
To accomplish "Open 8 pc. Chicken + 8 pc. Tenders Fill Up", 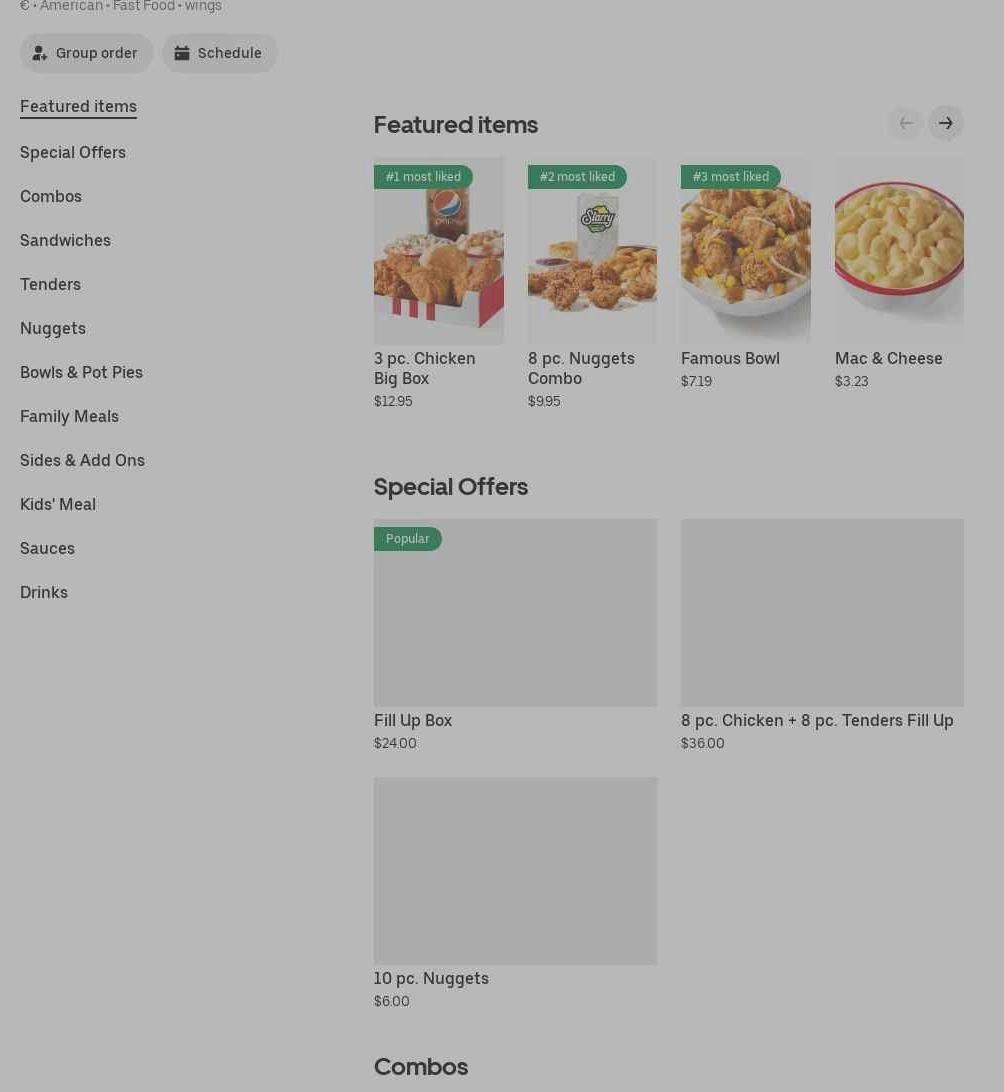I will pyautogui.click(x=817, y=720).
